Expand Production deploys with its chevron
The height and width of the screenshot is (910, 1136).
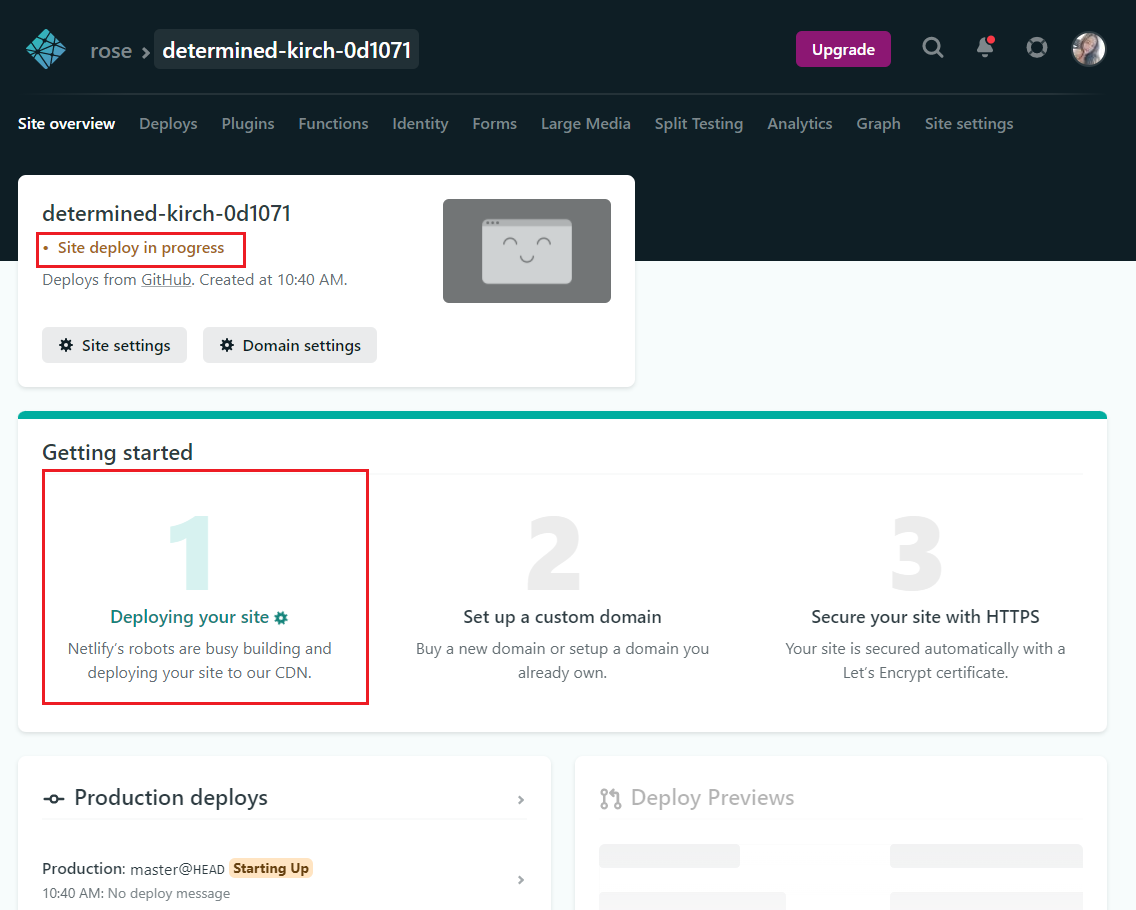click(521, 800)
